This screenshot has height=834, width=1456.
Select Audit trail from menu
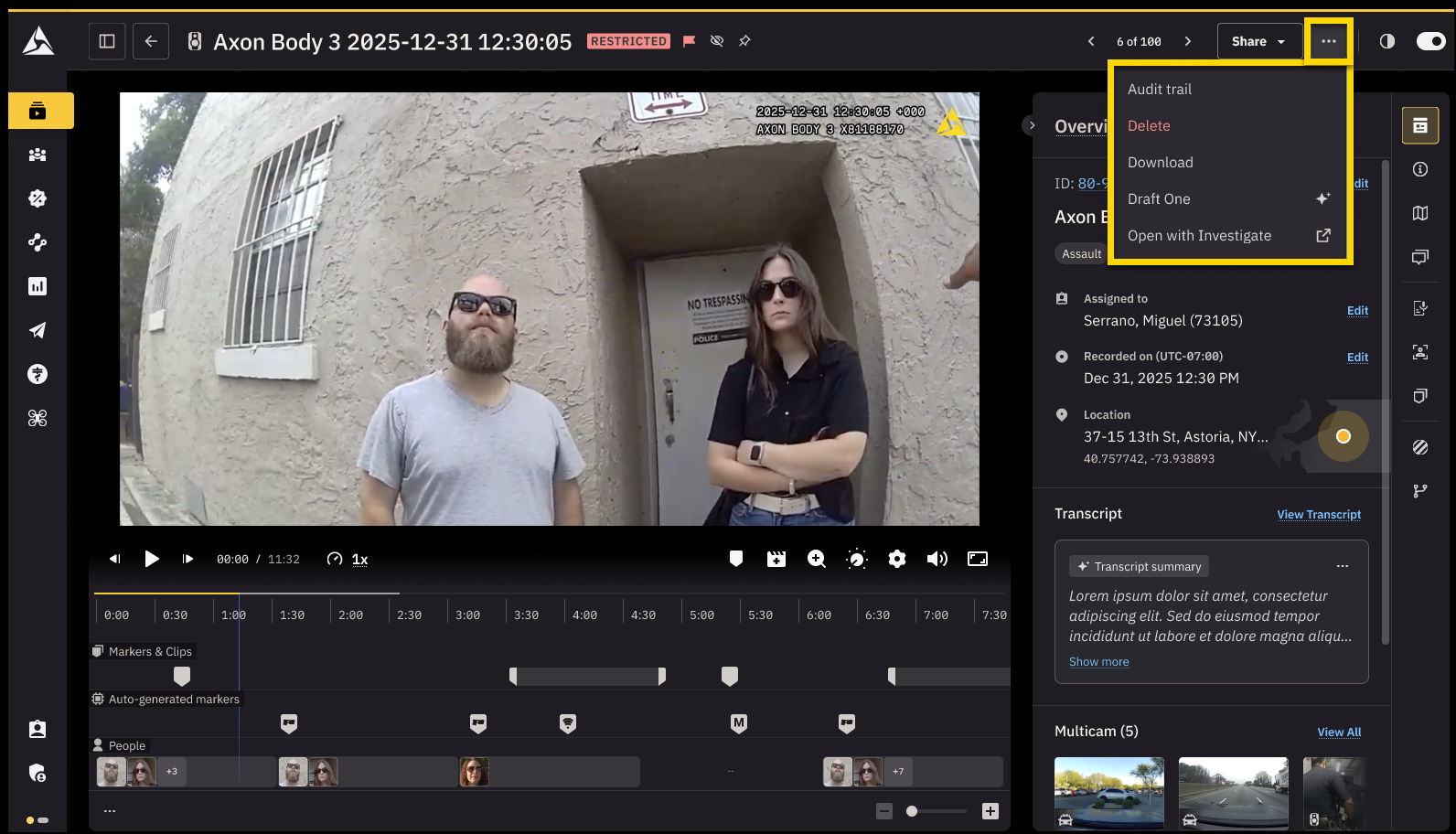coord(1159,89)
